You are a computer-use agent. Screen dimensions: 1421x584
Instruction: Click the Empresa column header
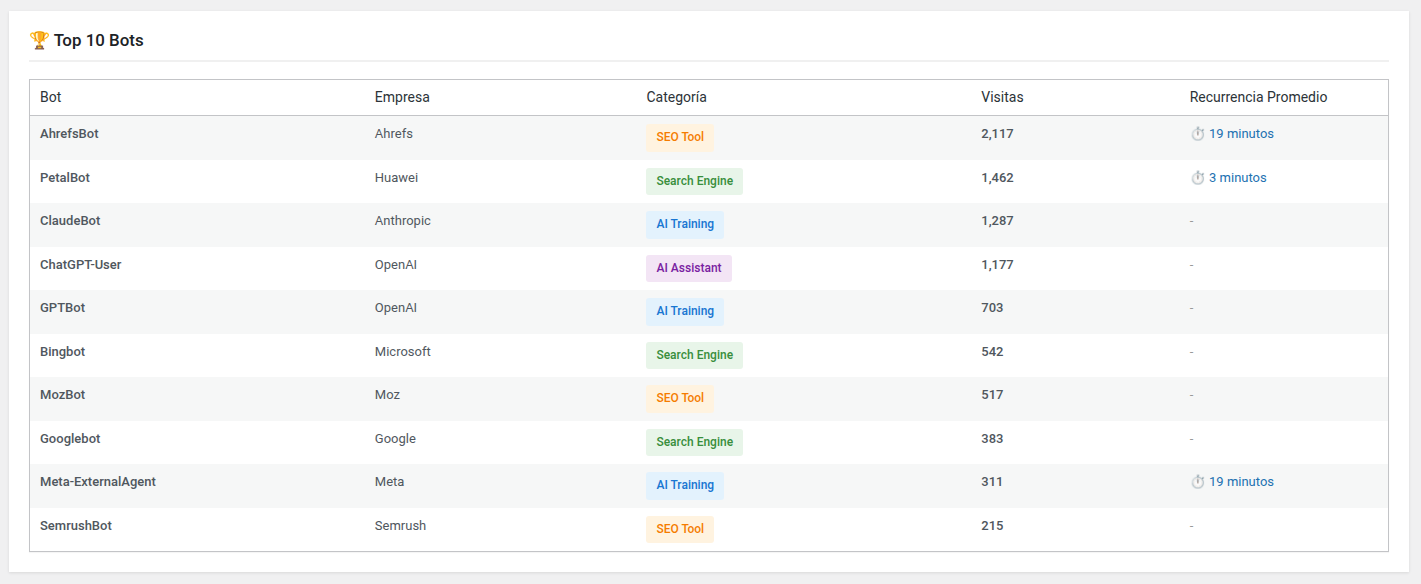coord(402,97)
